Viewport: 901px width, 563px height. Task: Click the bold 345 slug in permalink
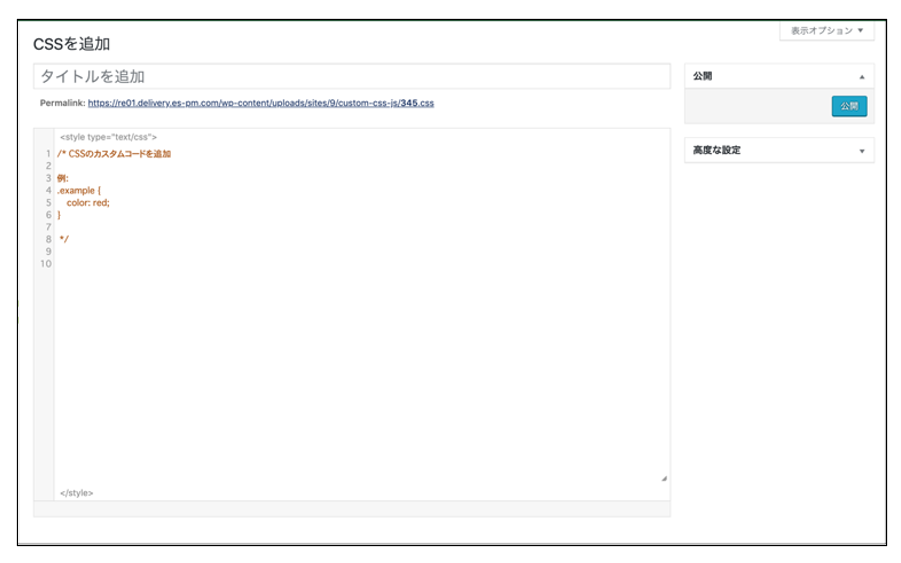click(x=408, y=103)
